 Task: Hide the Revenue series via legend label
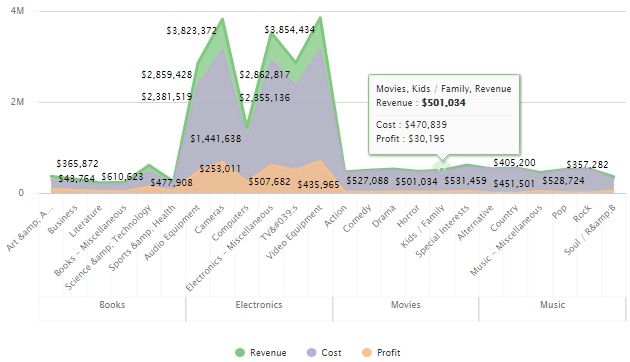coord(268,353)
